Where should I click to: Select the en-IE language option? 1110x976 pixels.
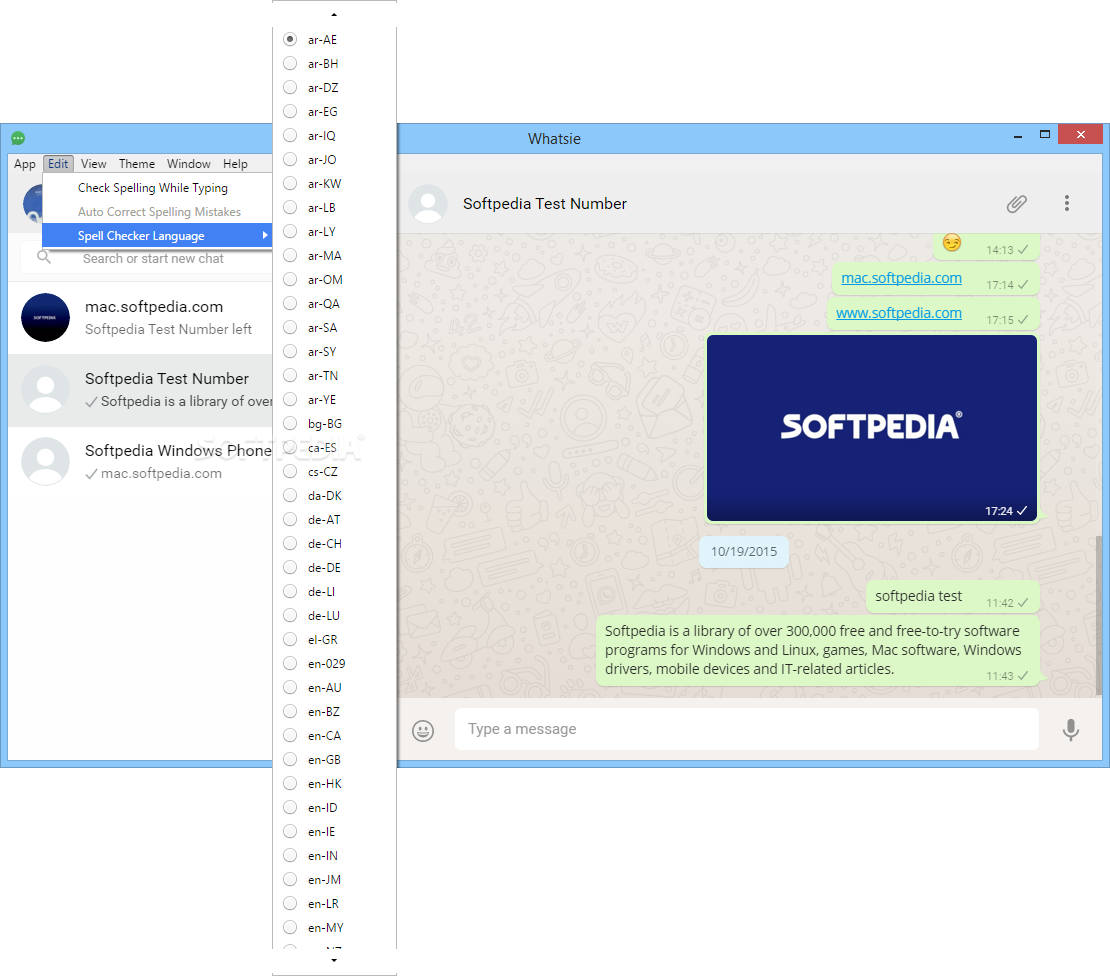[x=334, y=832]
